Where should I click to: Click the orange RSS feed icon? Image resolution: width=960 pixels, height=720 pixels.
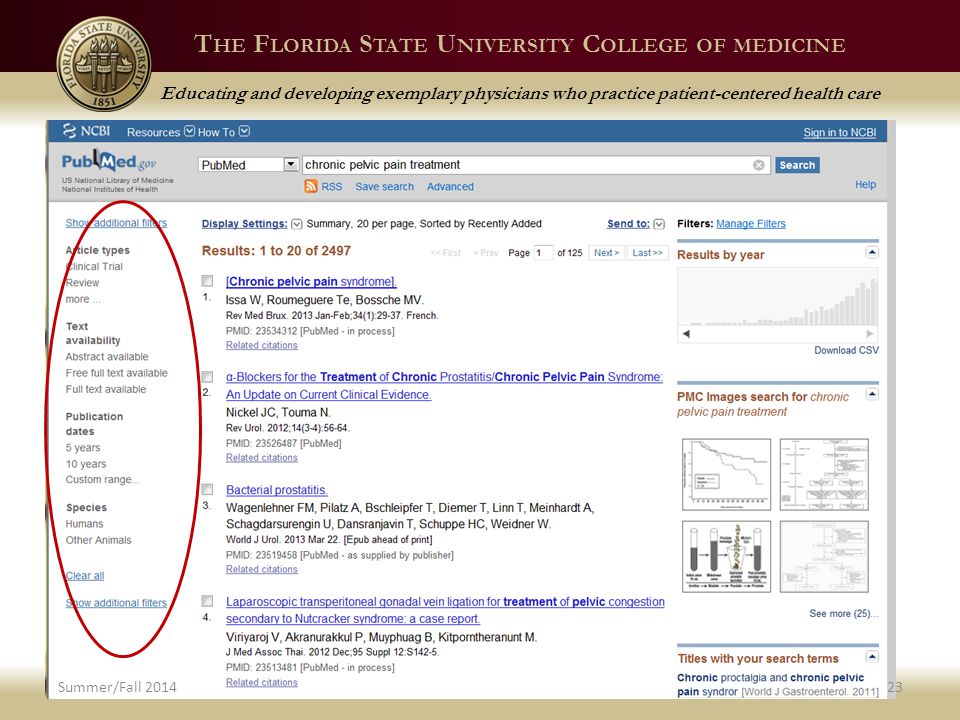(311, 186)
